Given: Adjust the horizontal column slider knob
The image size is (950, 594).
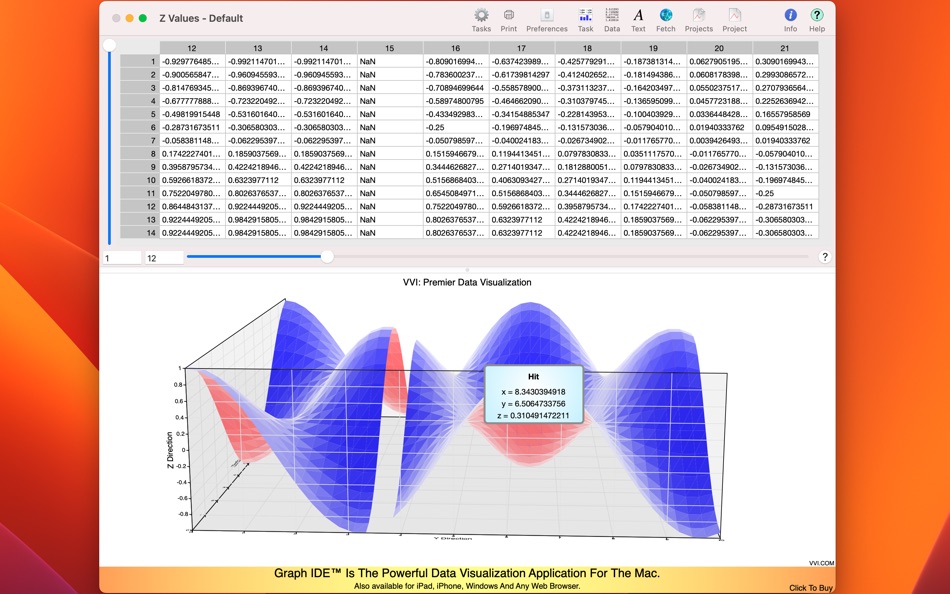Looking at the screenshot, I should pyautogui.click(x=327, y=257).
